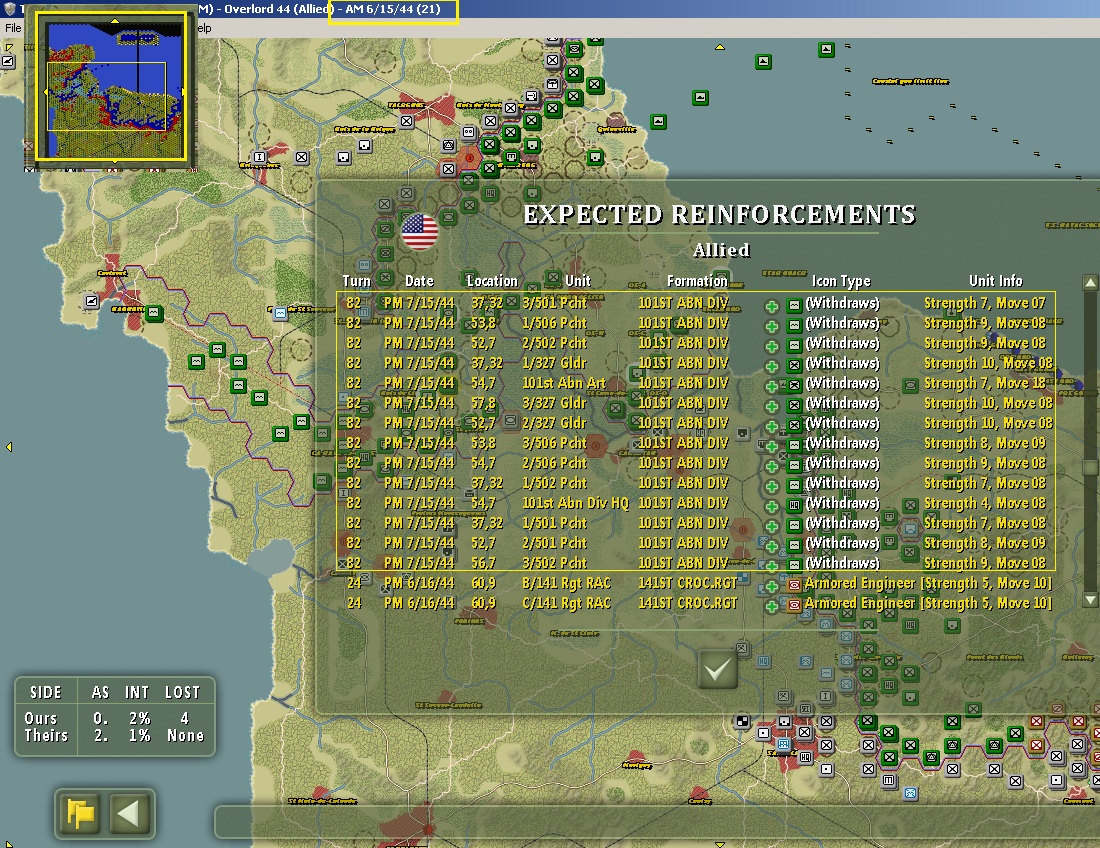
Task: Click the left arrow back button
Action: pyautogui.click(x=129, y=814)
